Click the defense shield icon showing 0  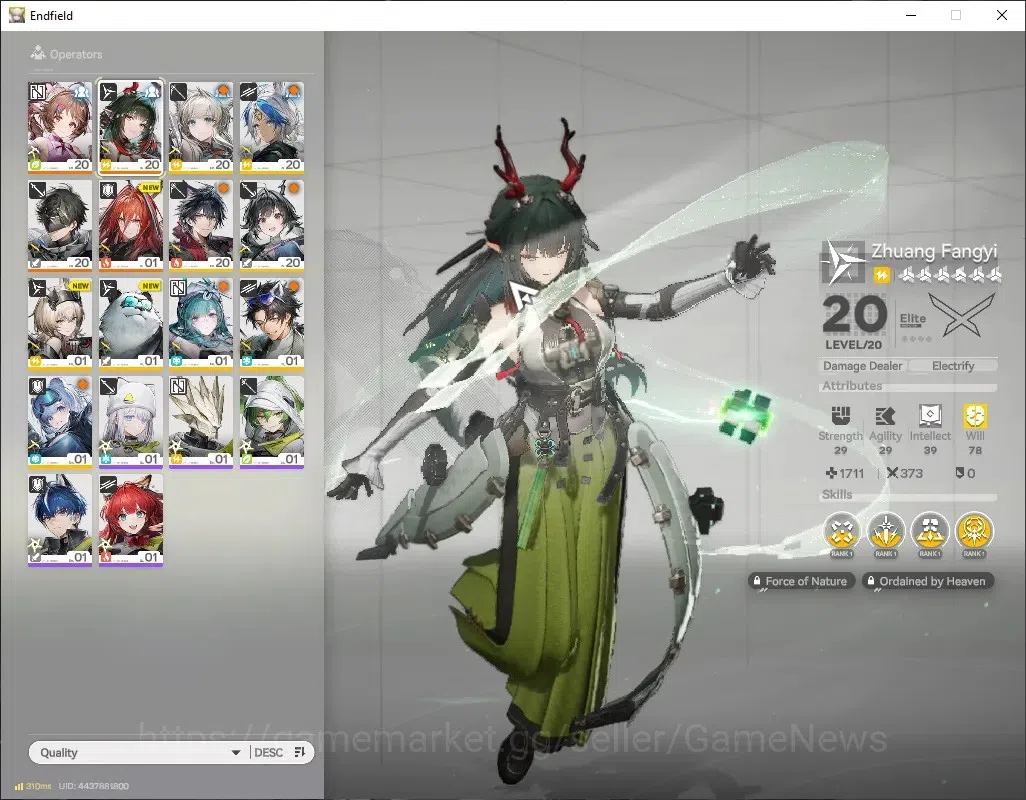click(x=959, y=472)
